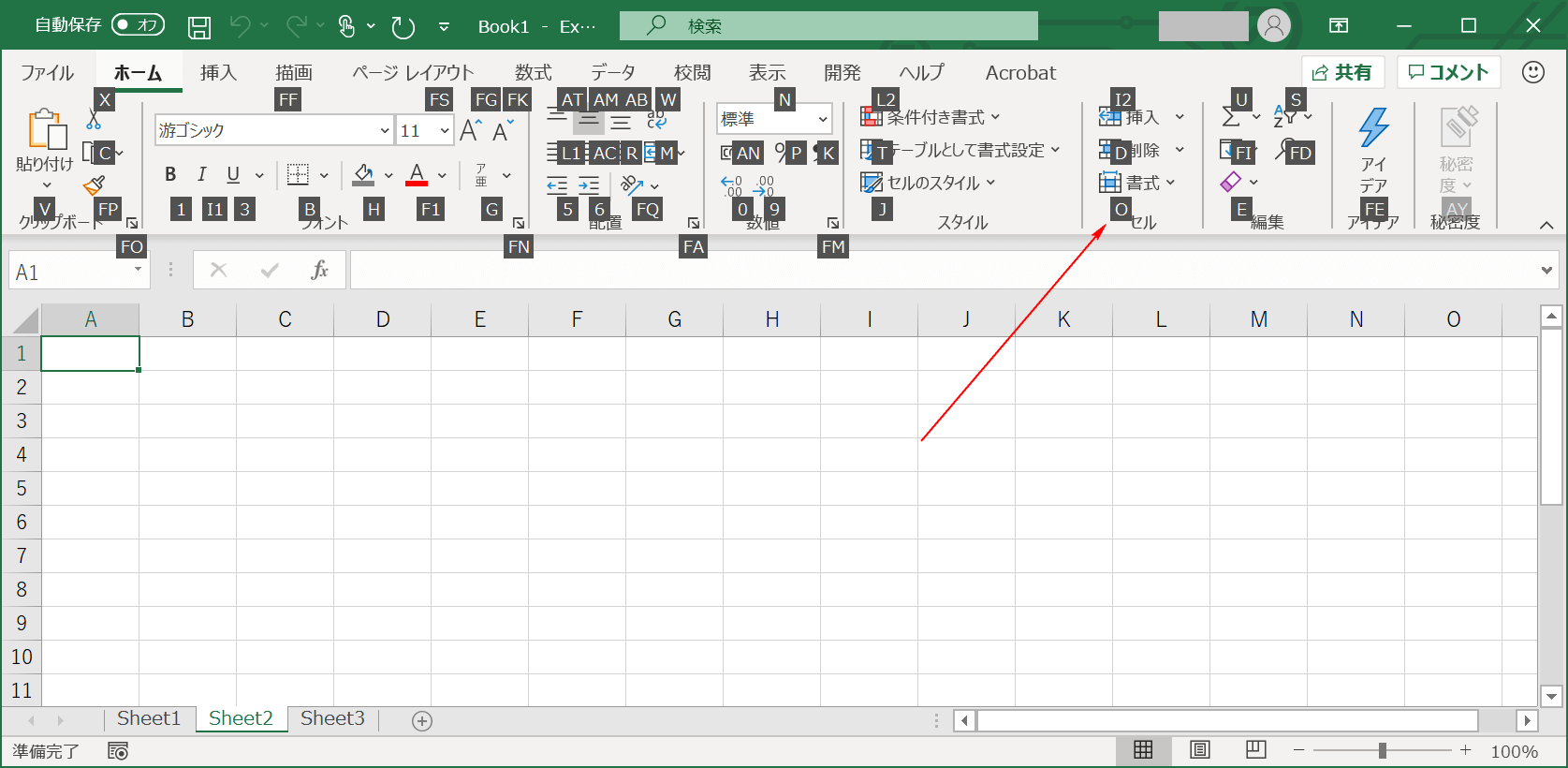1568x768 pixels.
Task: Switch to the Sheet3 tab
Action: pyautogui.click(x=332, y=718)
